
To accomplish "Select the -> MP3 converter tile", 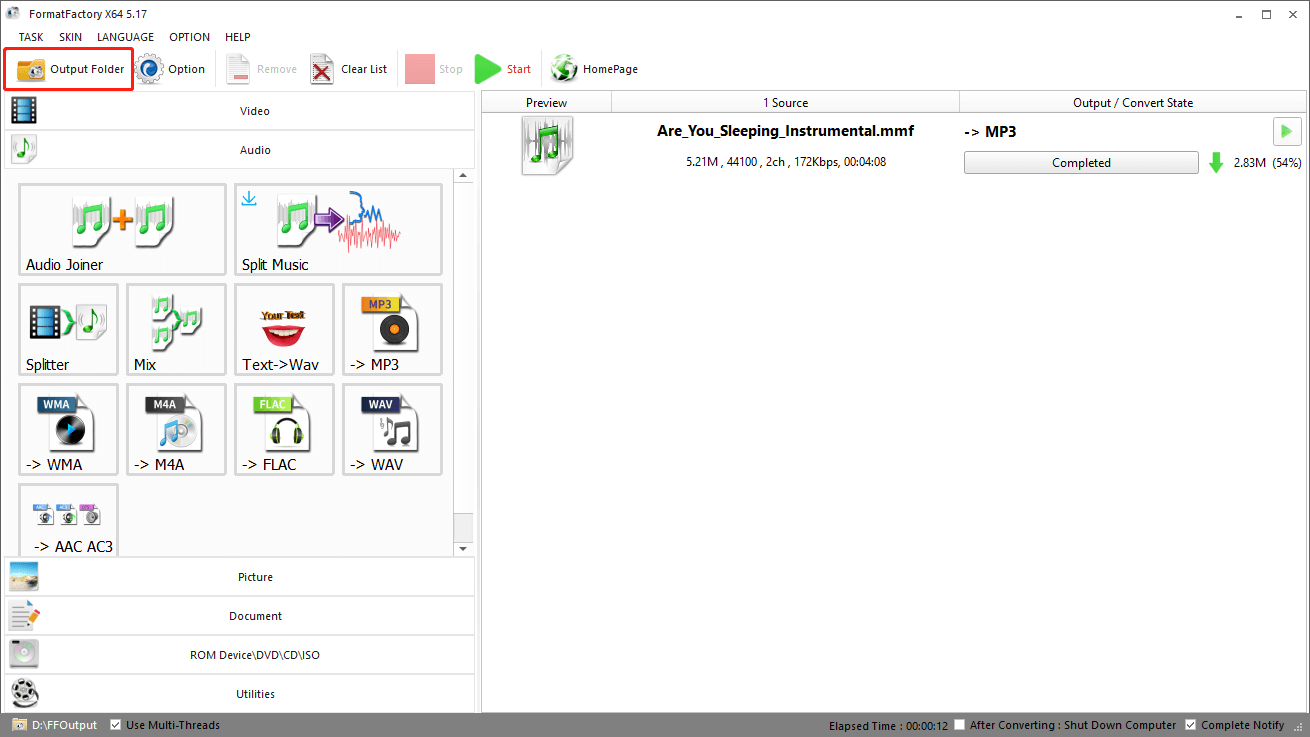I will coord(392,329).
